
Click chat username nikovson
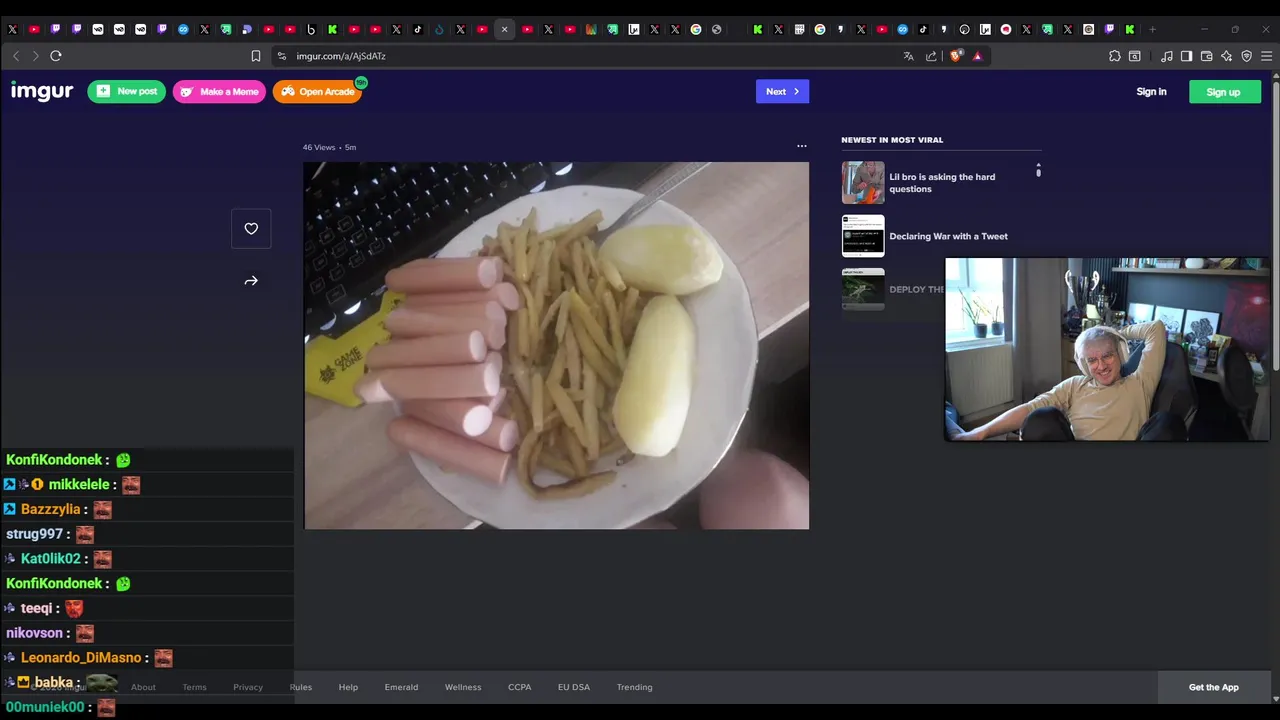pos(35,633)
